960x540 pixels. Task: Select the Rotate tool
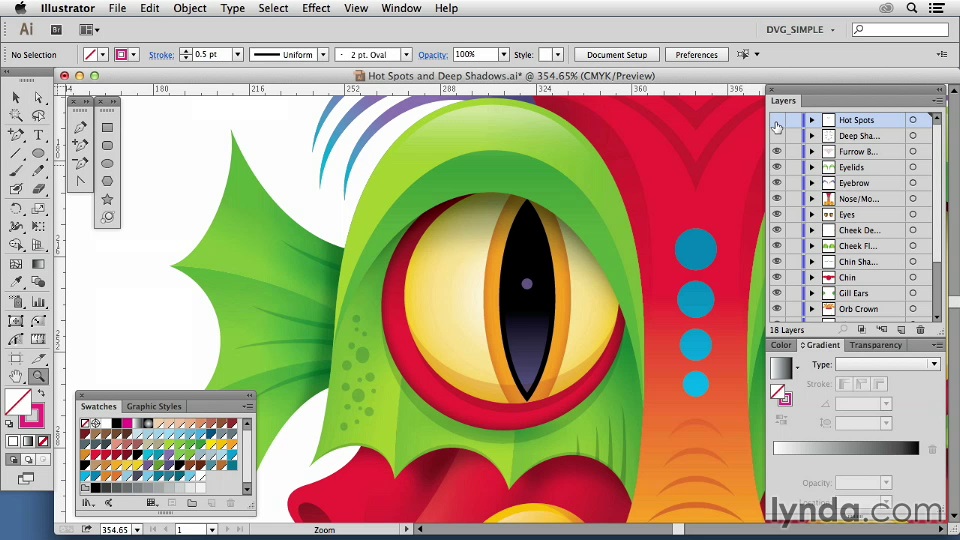[x=16, y=209]
